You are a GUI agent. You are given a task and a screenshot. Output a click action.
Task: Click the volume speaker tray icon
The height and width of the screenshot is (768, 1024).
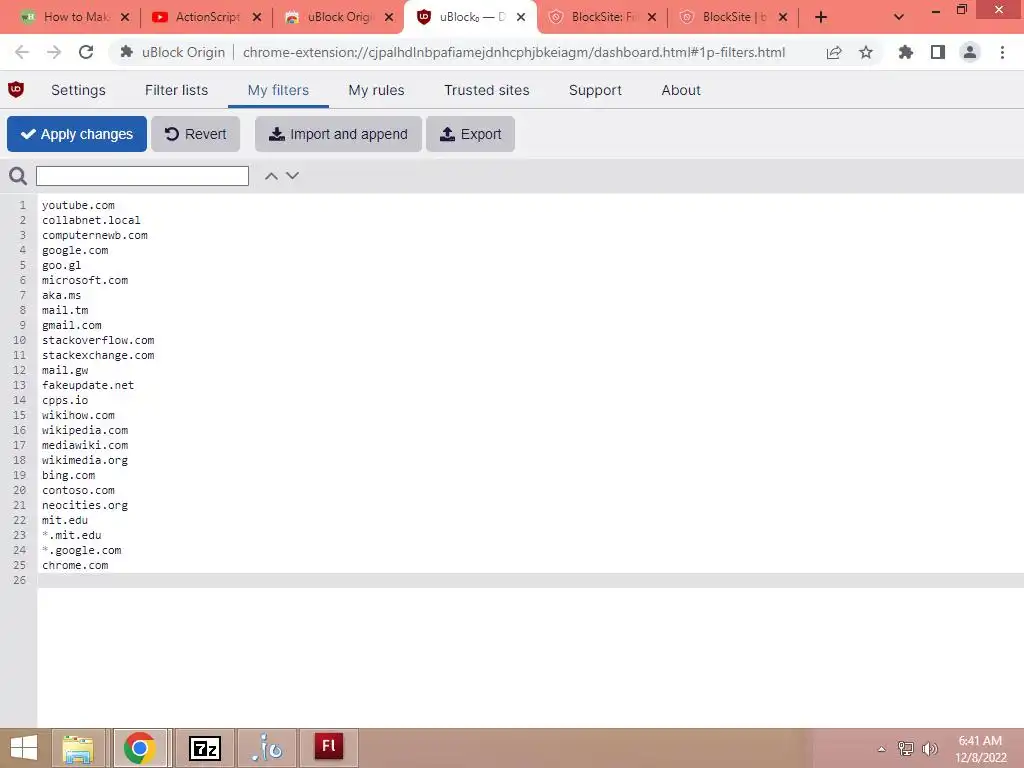[x=930, y=749]
